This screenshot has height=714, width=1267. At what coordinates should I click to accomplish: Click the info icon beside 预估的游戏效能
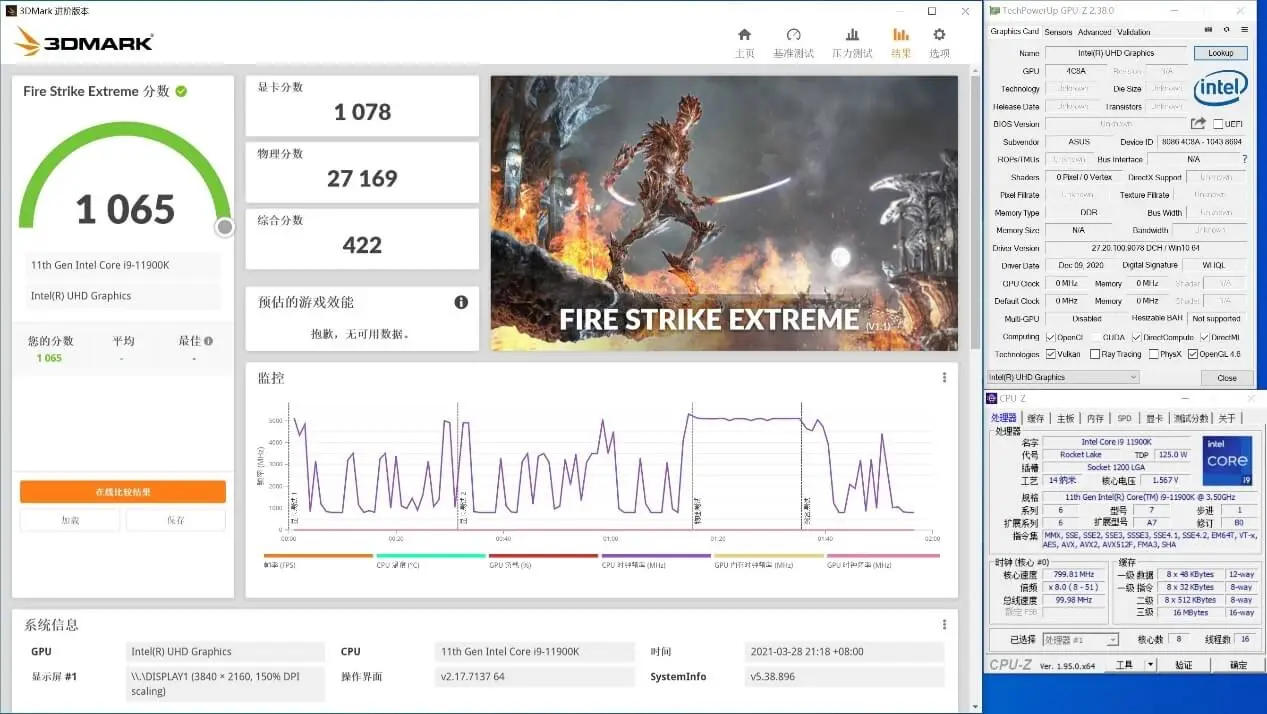[x=461, y=302]
